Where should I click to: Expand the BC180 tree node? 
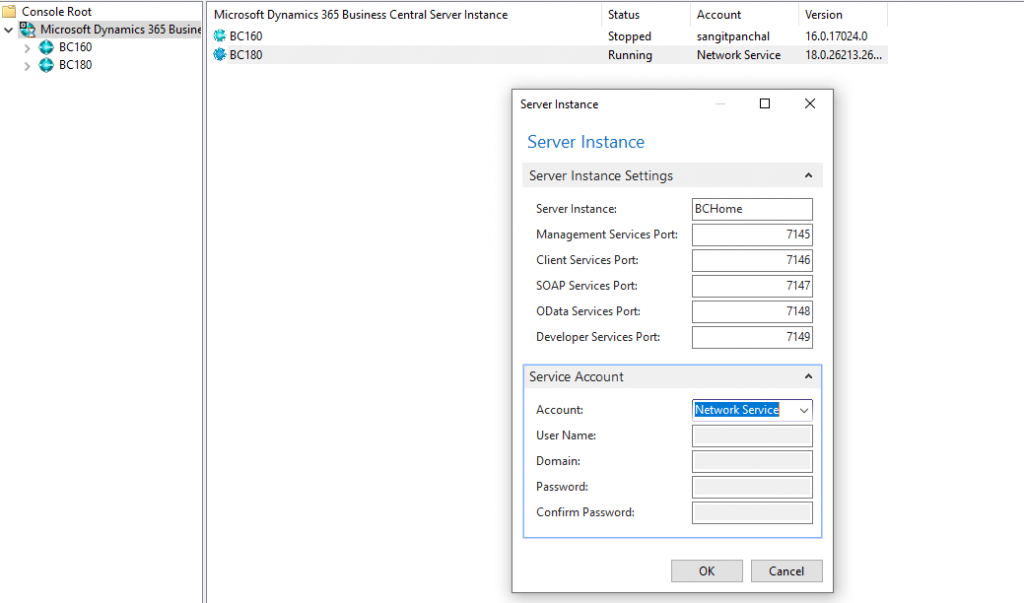[x=26, y=65]
